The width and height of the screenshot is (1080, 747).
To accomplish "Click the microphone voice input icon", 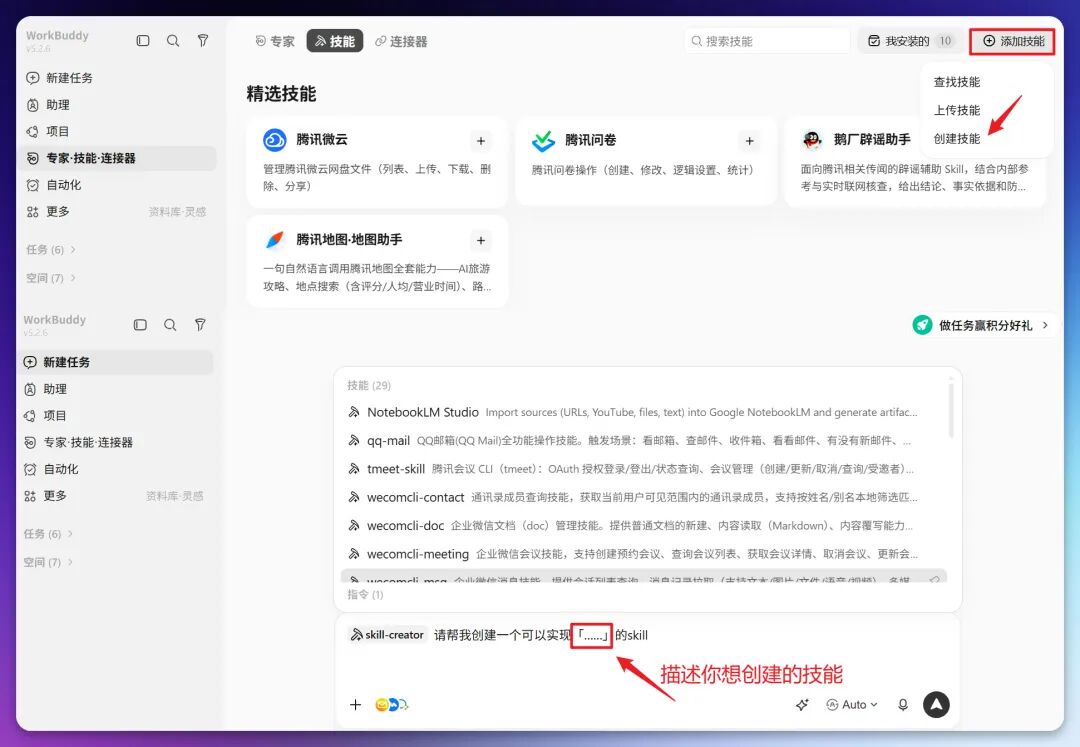I will pyautogui.click(x=903, y=704).
